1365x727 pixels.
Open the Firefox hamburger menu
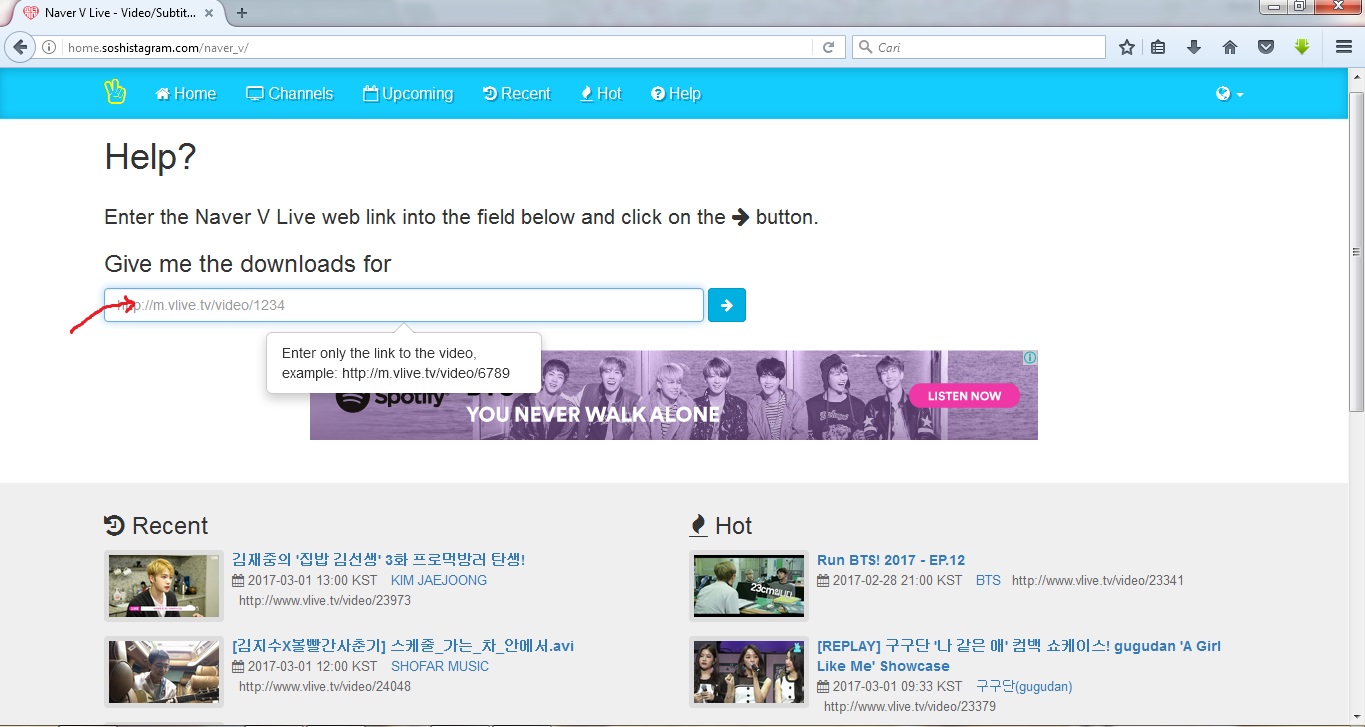(1344, 47)
